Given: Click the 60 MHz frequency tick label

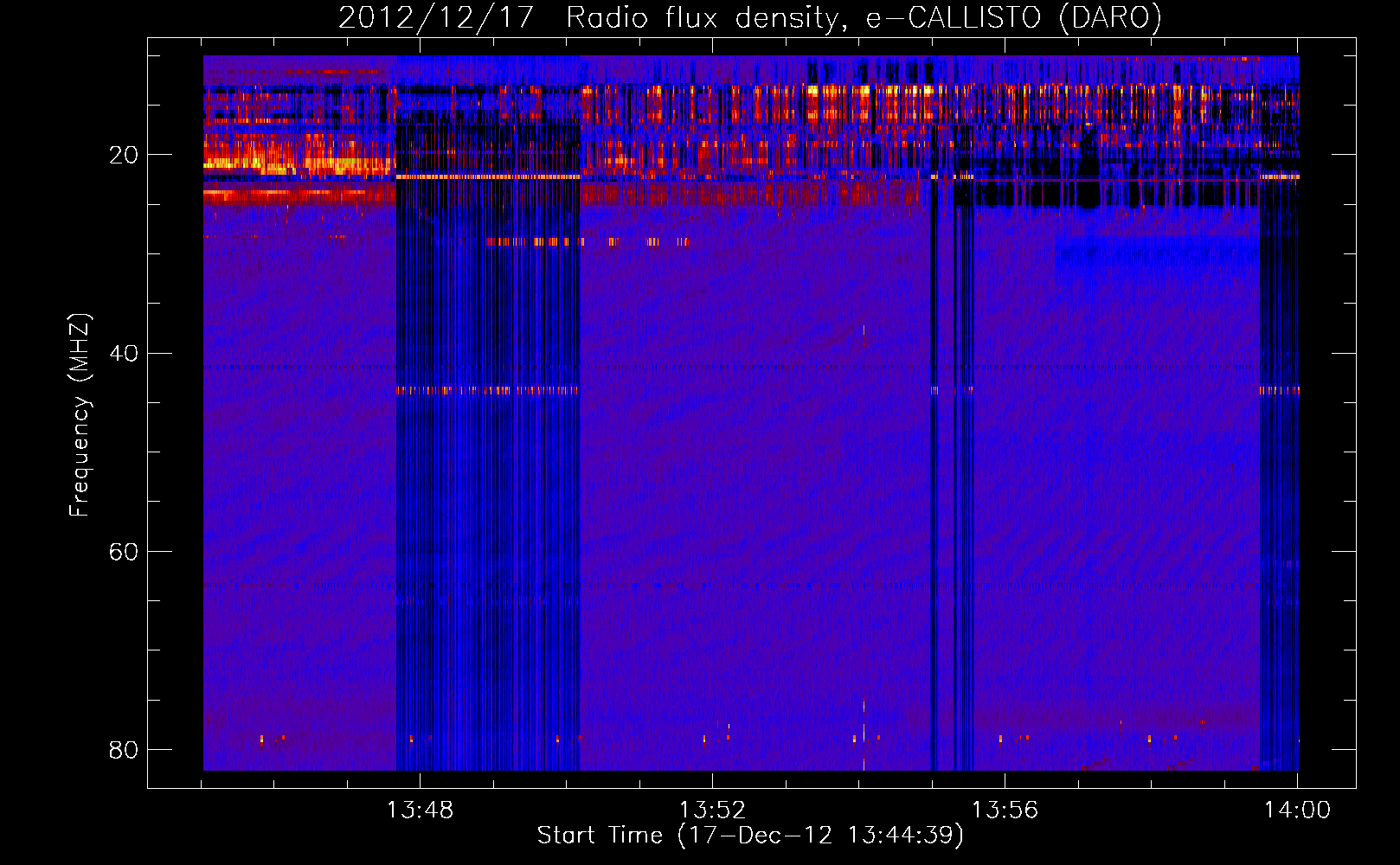Looking at the screenshot, I should [124, 551].
